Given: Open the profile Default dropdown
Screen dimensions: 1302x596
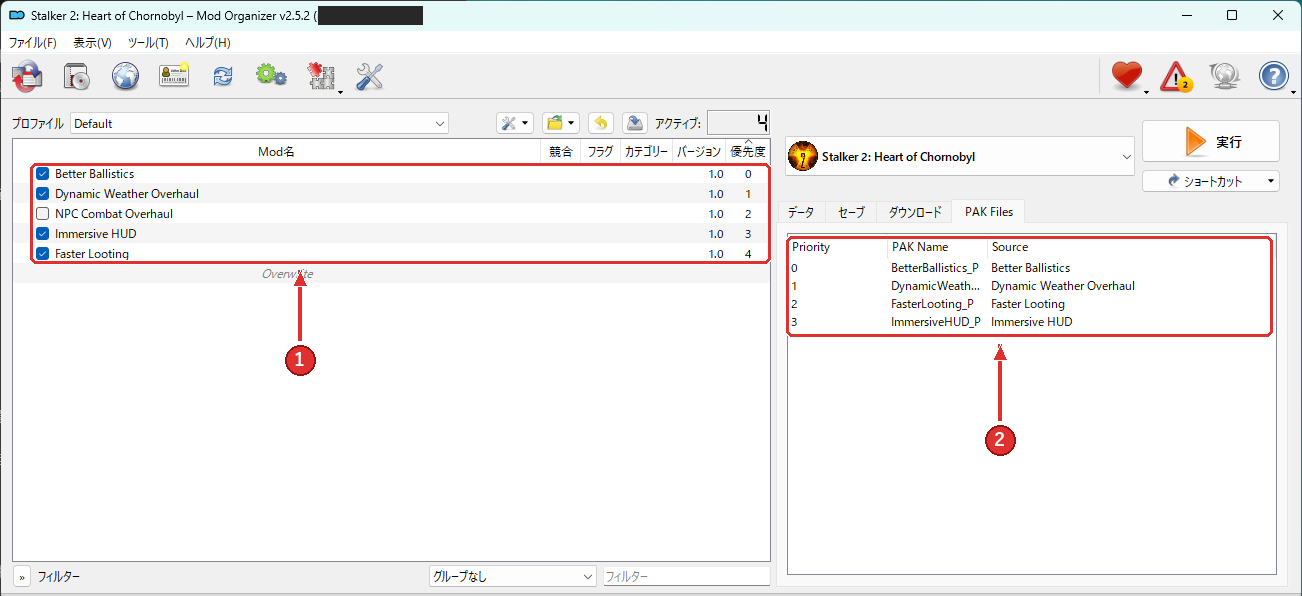Looking at the screenshot, I should [260, 123].
